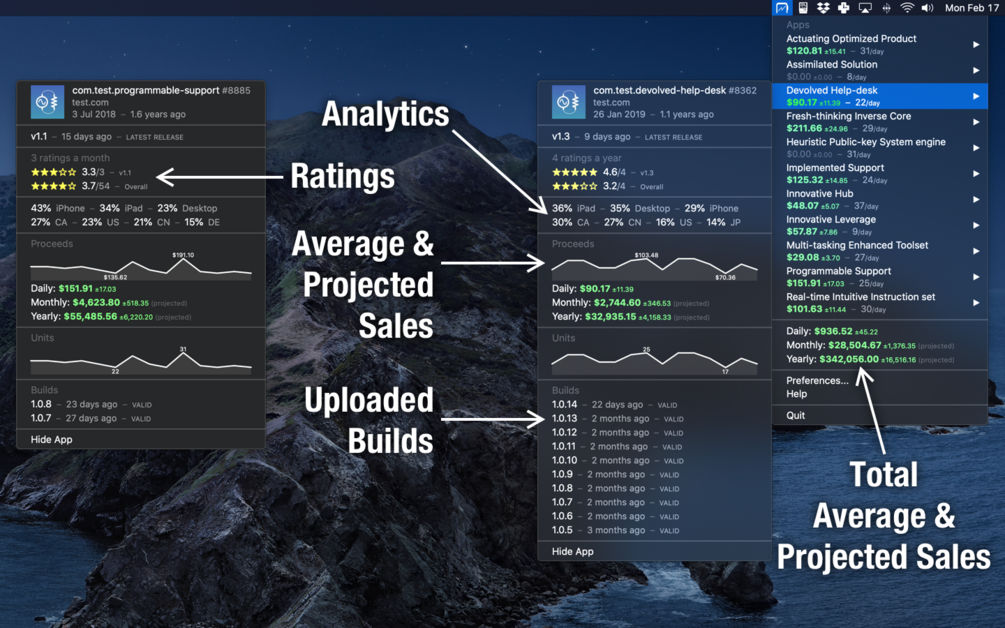
Task: Click the volume speaker icon
Action: [x=927, y=8]
